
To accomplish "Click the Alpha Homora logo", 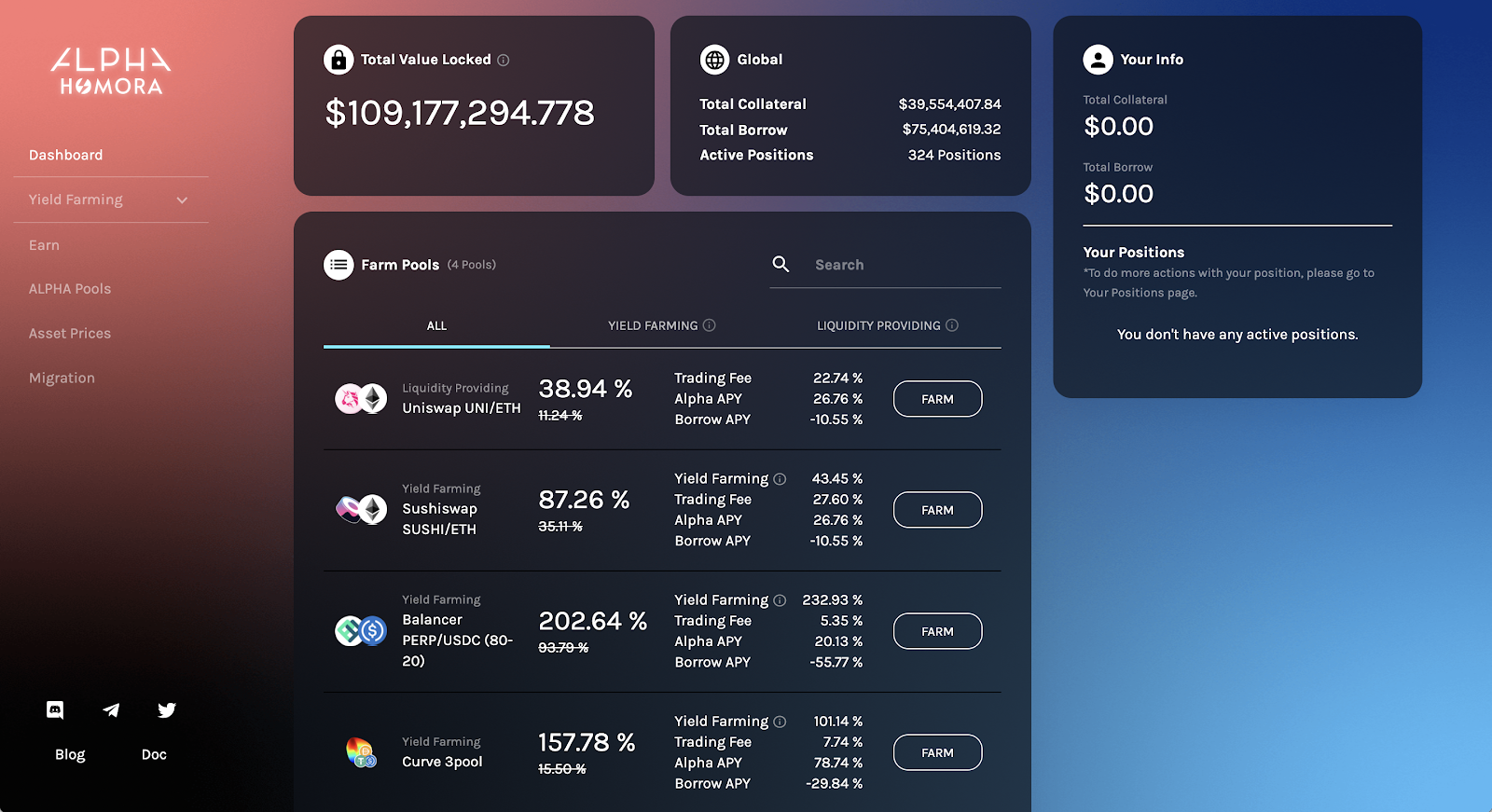I will (x=111, y=72).
